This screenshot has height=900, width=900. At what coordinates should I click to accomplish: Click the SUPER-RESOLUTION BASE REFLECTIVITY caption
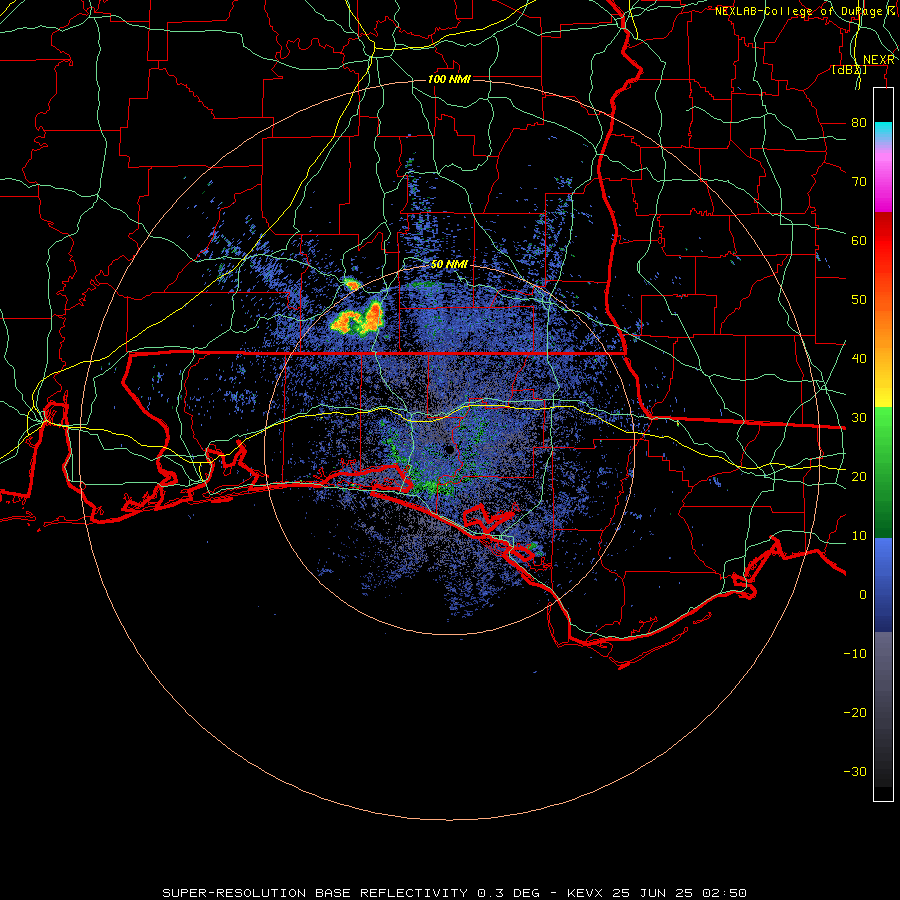coord(315,893)
